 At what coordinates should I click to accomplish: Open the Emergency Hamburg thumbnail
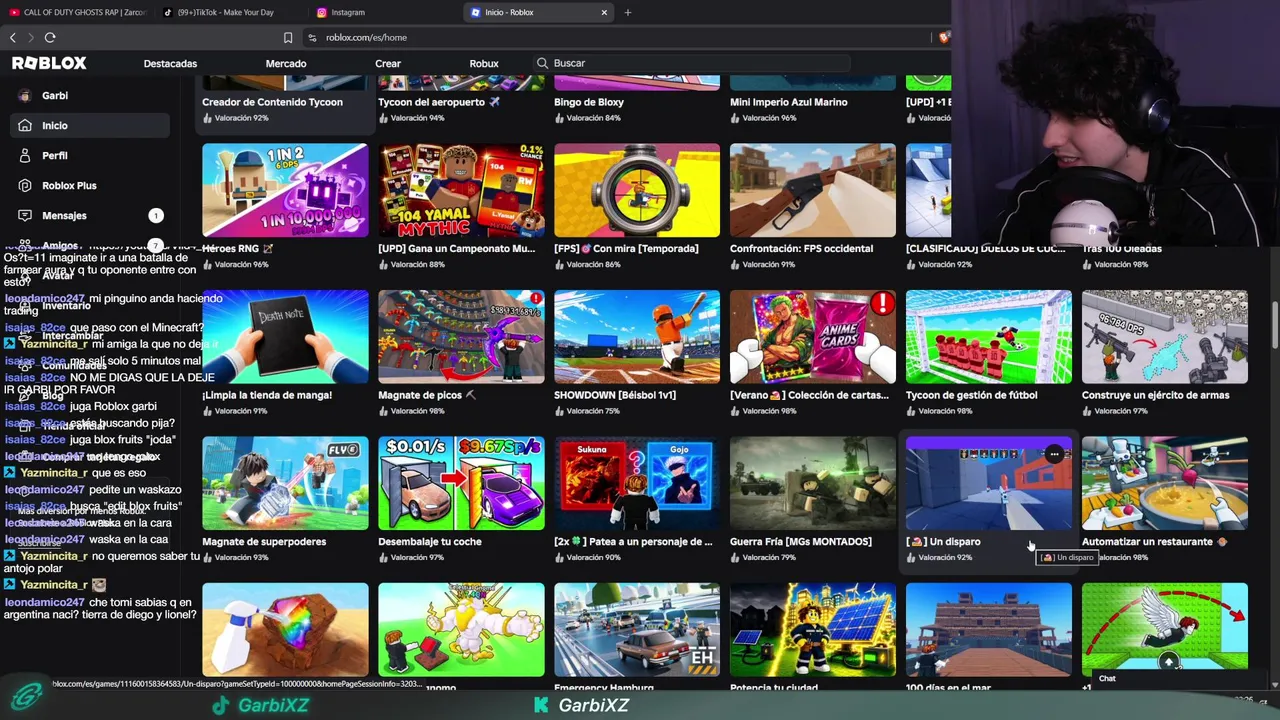637,630
